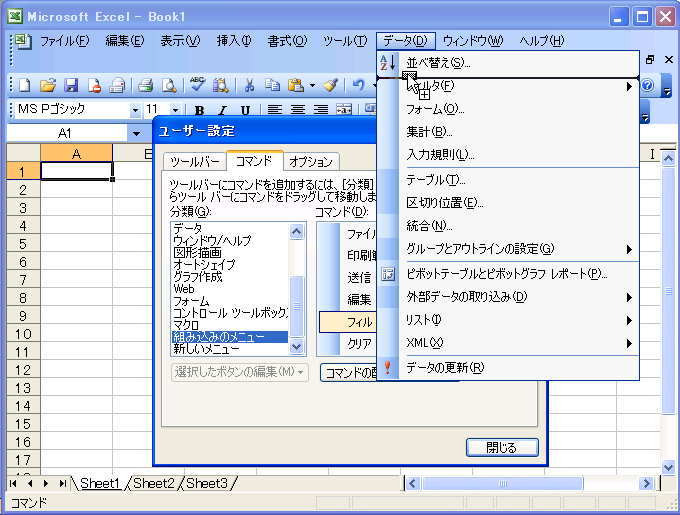Toggle Italic formatting

tap(222, 110)
